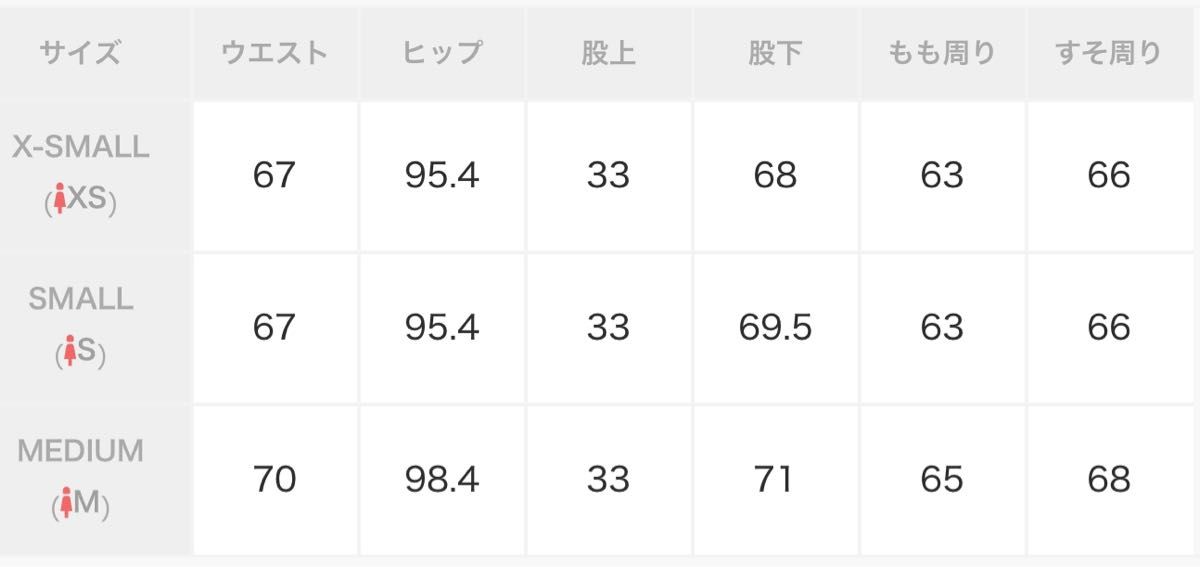Click the thigh value 65 for MEDIUM
The width and height of the screenshot is (1200, 567).
(942, 480)
